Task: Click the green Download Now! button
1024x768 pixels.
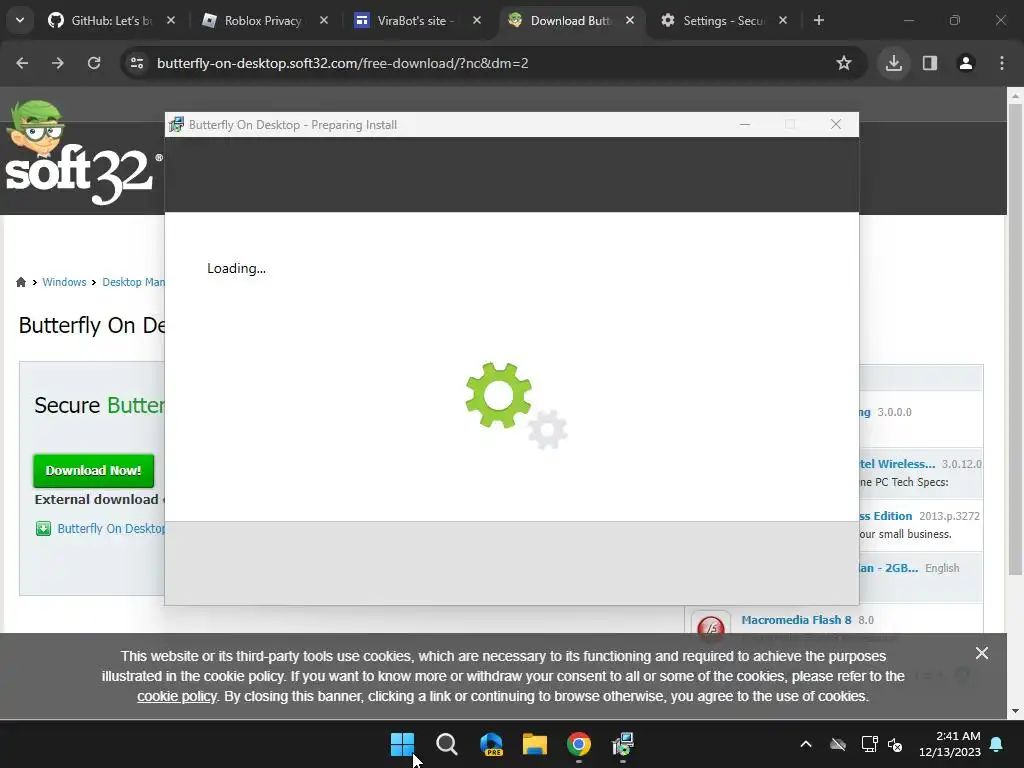Action: [x=93, y=470]
